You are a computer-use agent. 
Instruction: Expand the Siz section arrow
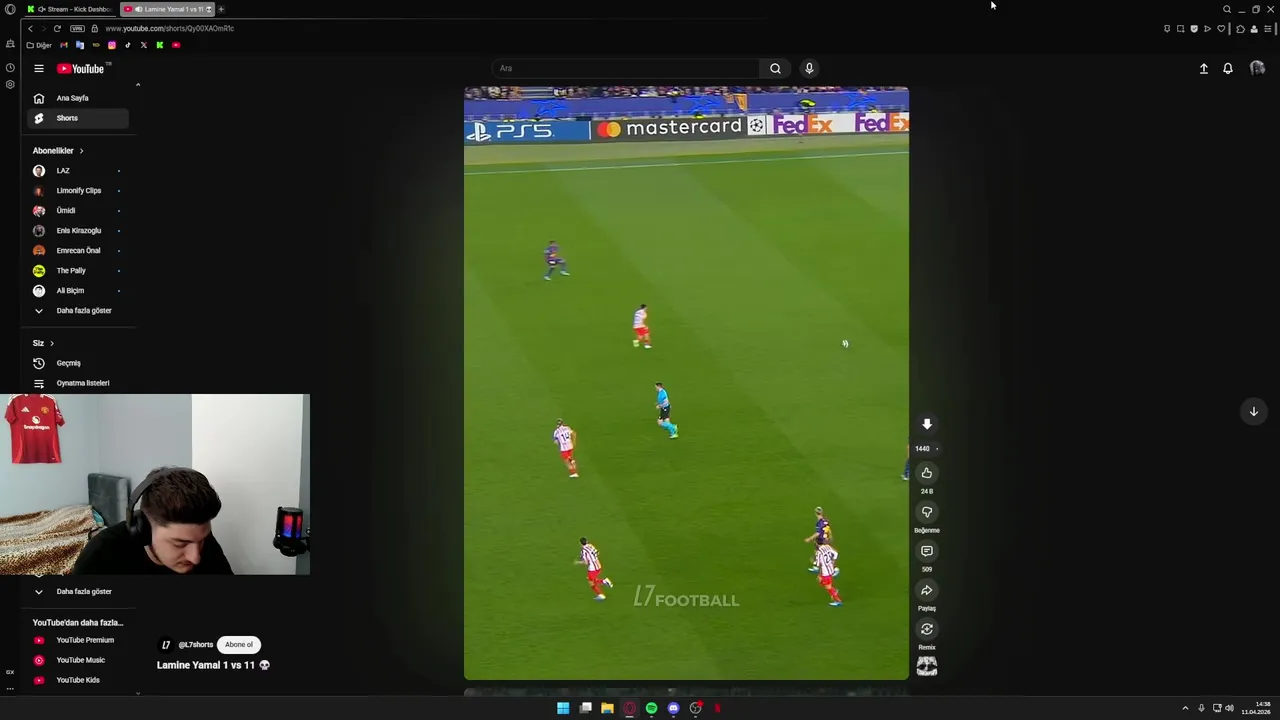click(x=52, y=343)
